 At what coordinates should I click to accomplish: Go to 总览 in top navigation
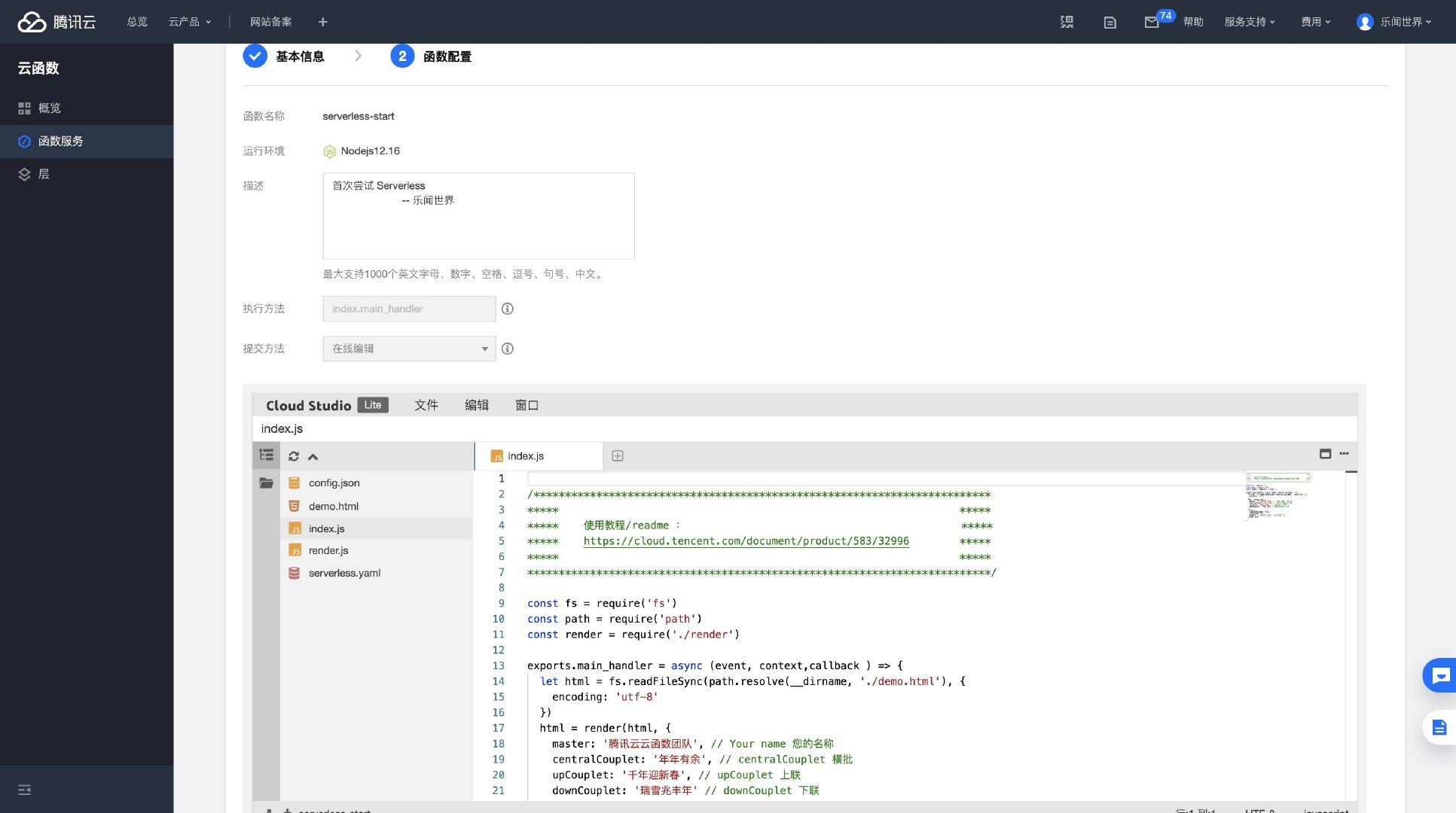click(x=137, y=22)
